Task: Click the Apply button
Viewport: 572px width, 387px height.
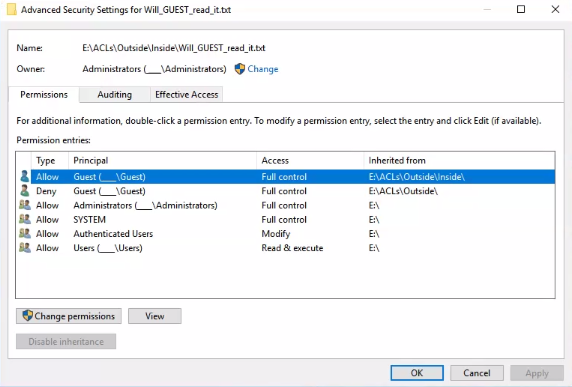Action: click(537, 373)
